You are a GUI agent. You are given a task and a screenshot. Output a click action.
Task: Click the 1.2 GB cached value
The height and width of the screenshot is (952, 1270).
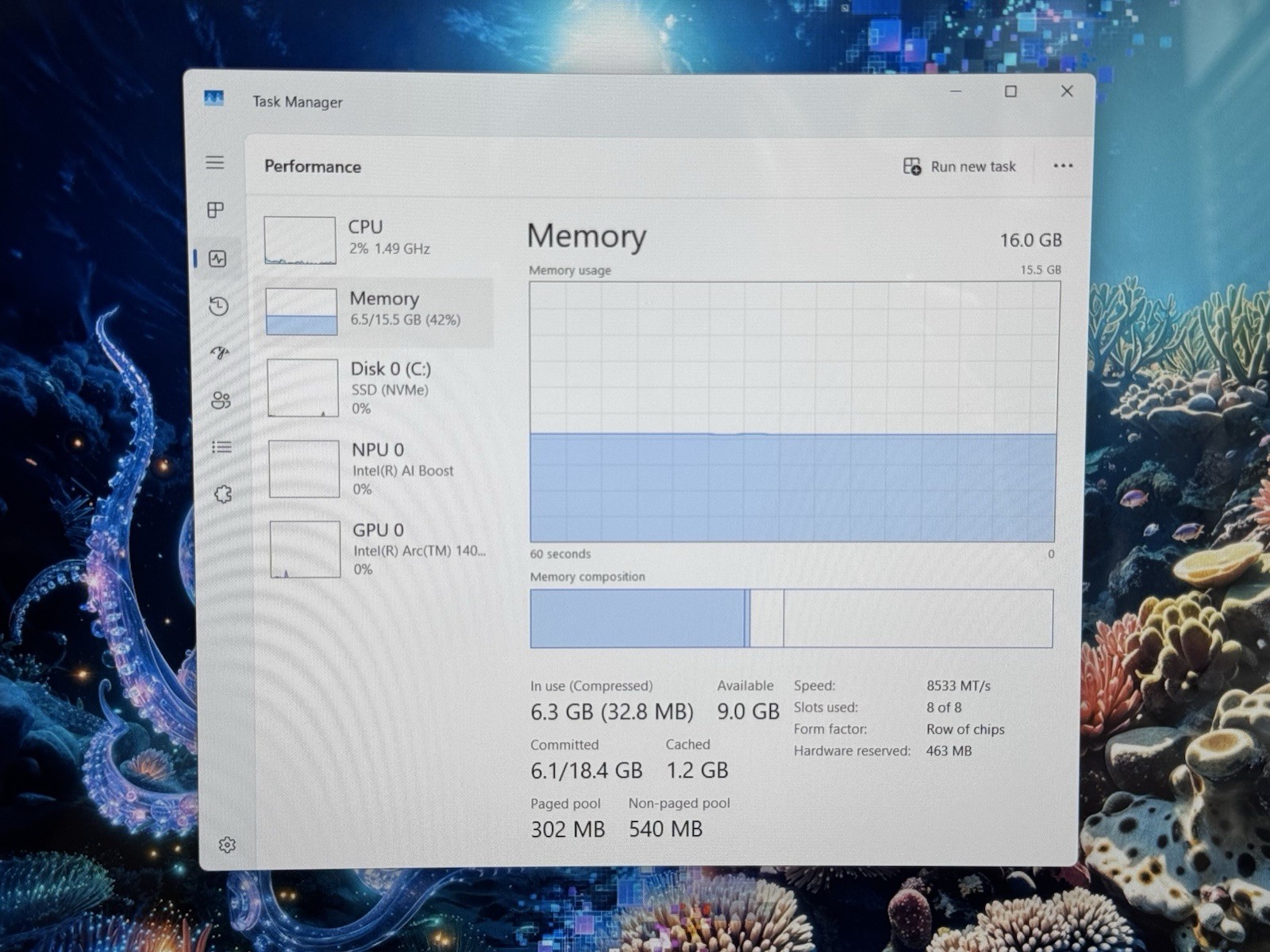click(x=697, y=770)
